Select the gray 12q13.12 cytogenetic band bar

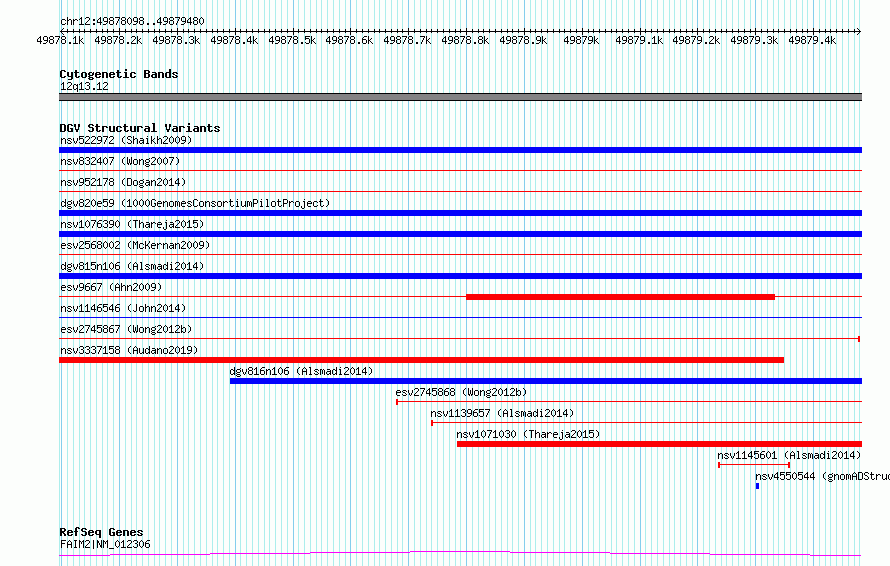coord(460,97)
